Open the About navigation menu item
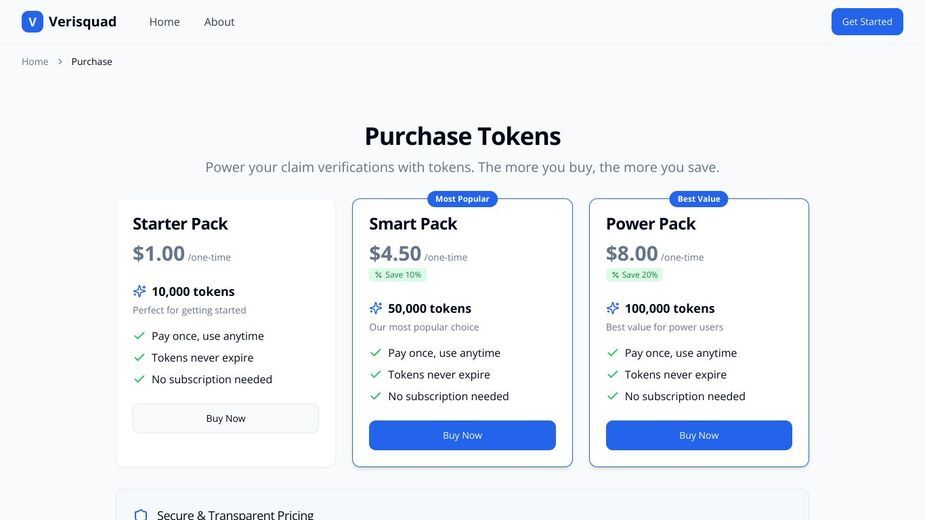Viewport: 925px width, 520px height. (219, 22)
